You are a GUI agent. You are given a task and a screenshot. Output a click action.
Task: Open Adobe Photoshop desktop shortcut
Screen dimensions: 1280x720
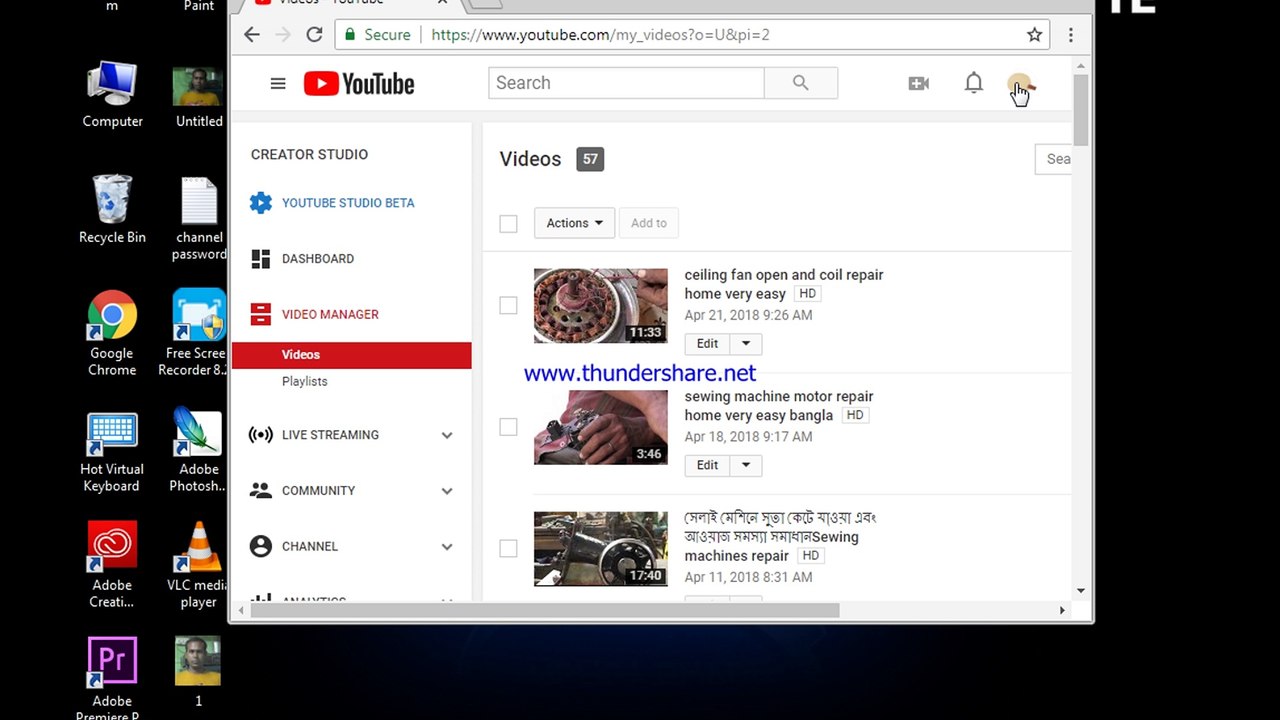pyautogui.click(x=198, y=449)
